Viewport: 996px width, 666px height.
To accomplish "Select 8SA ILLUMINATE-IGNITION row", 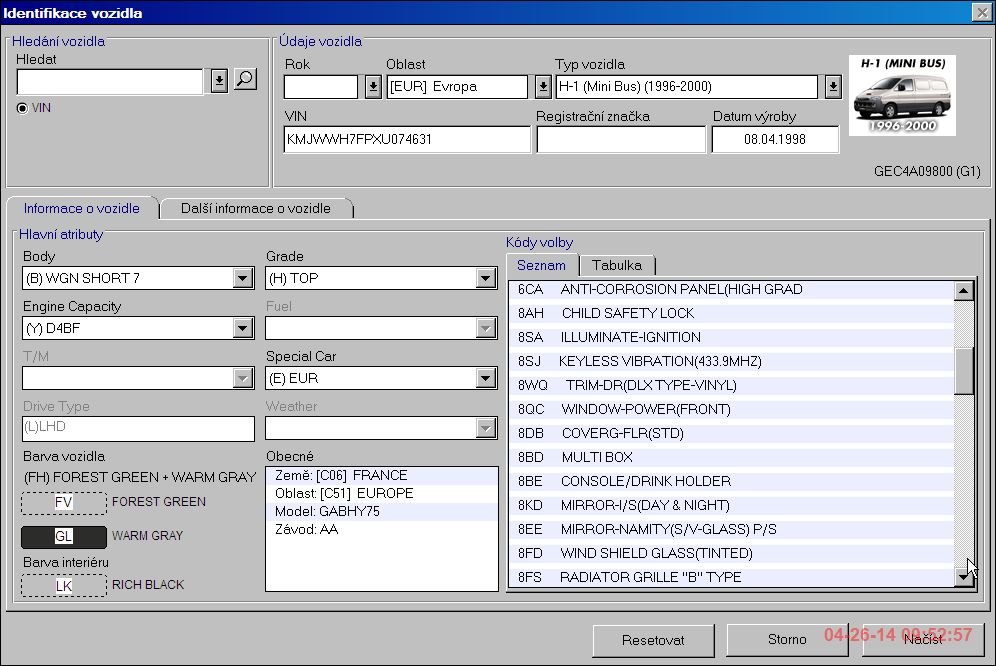I will click(731, 337).
